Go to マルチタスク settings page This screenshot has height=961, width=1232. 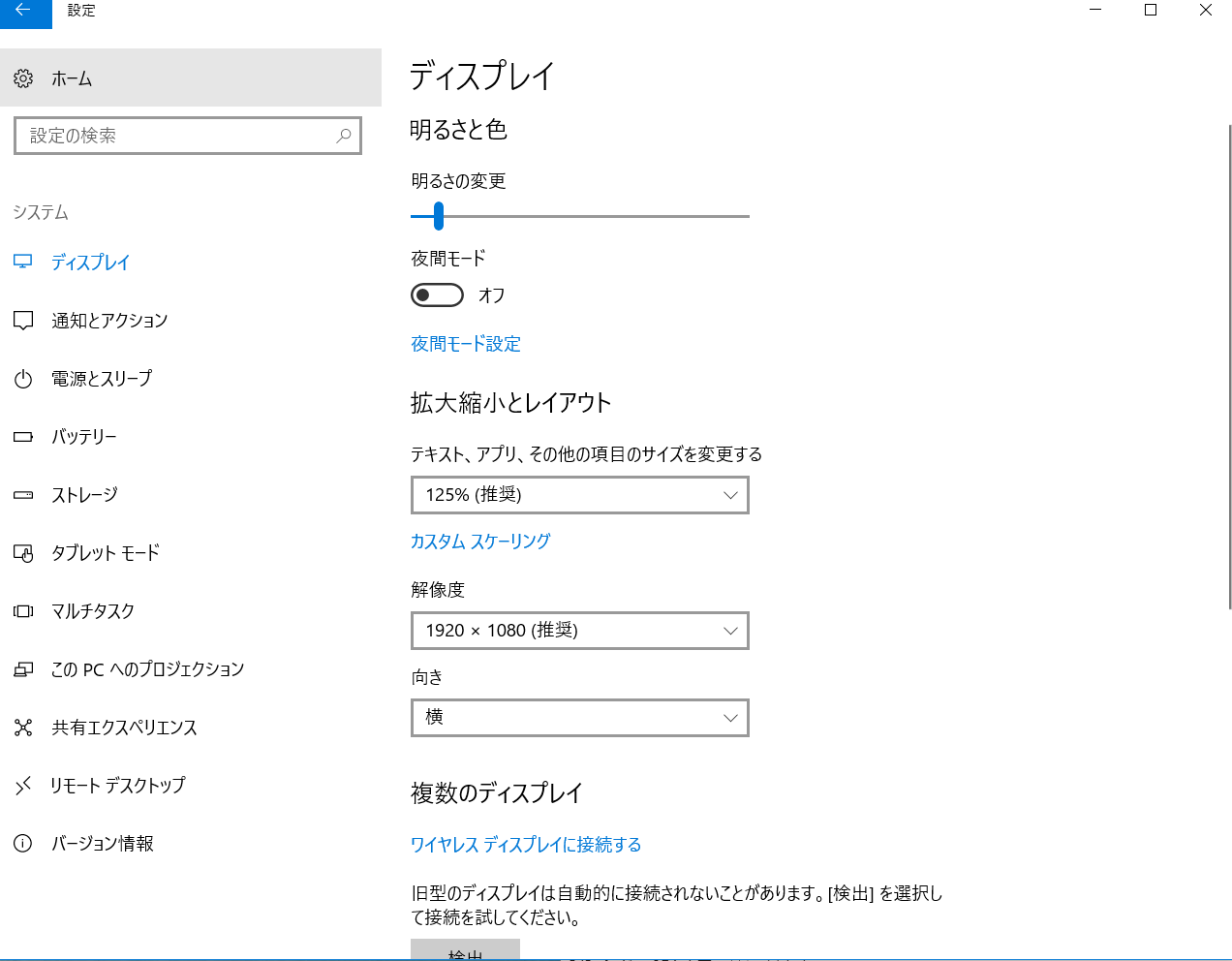93,611
